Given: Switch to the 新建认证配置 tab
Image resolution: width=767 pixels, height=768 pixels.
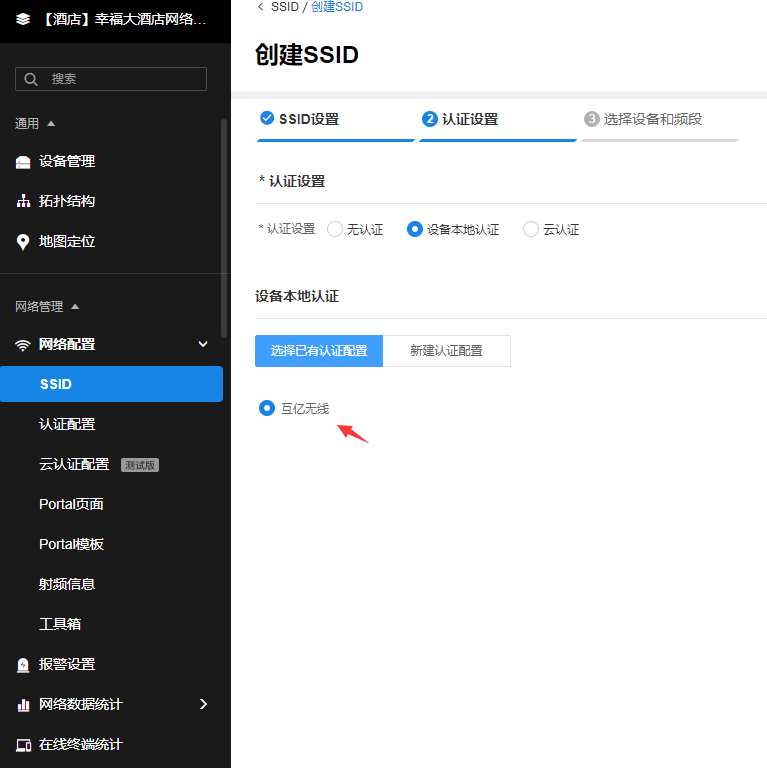Looking at the screenshot, I should click(x=446, y=351).
